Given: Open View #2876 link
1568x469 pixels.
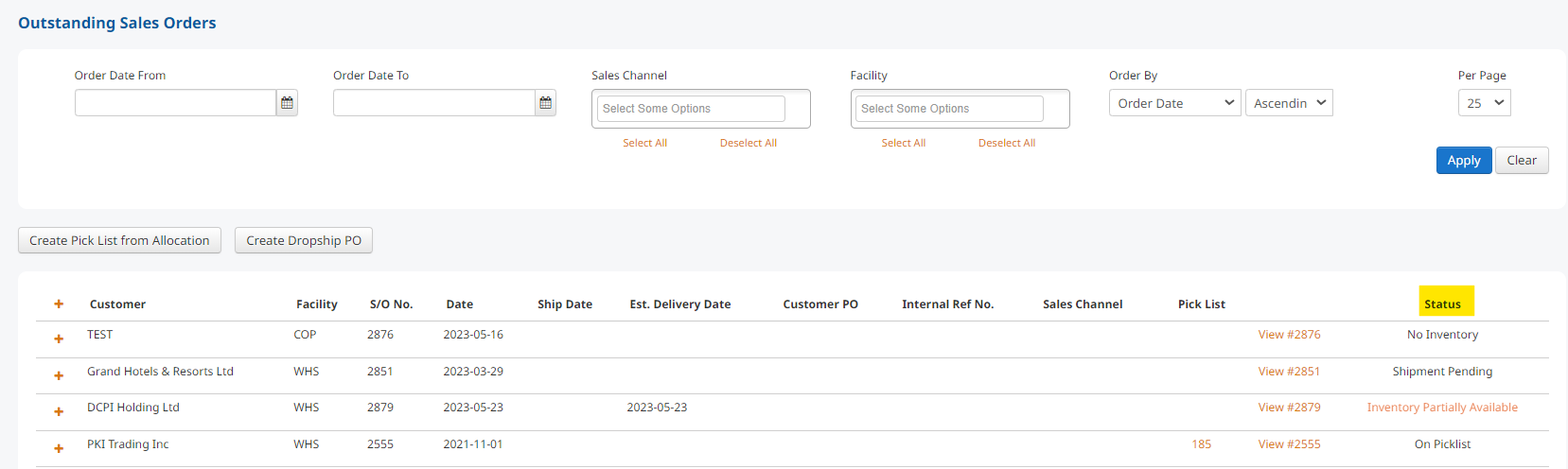Looking at the screenshot, I should tap(1289, 335).
